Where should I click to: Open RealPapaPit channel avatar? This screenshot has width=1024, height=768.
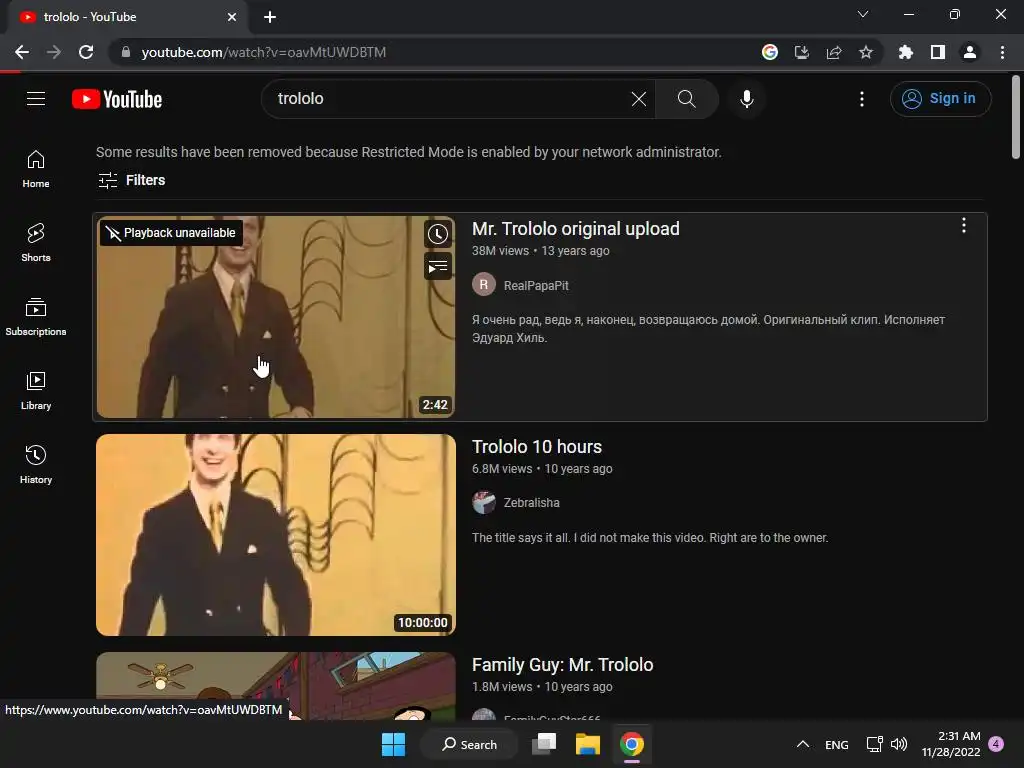tap(484, 285)
